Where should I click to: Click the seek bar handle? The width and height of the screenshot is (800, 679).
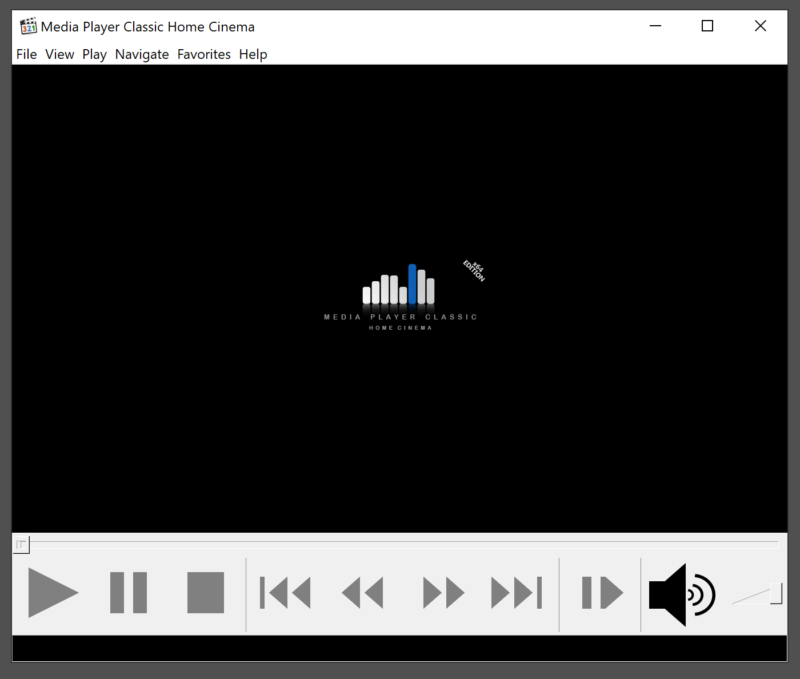[22, 544]
